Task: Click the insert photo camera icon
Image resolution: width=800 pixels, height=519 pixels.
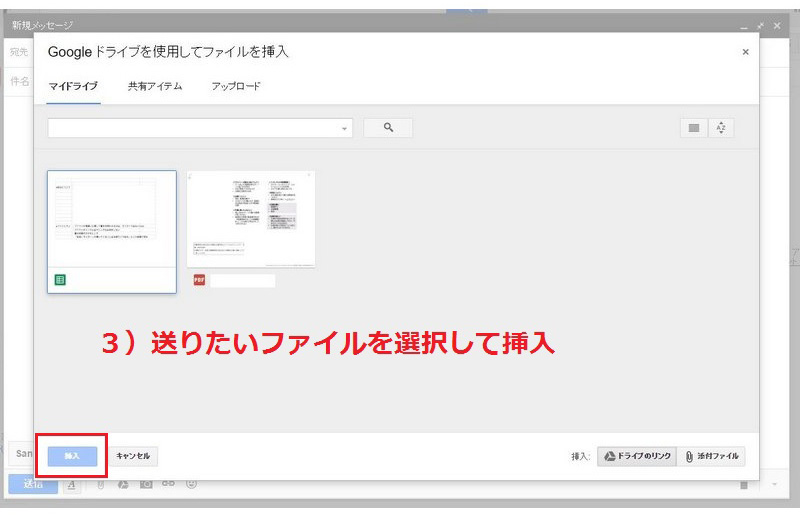Action: (146, 484)
